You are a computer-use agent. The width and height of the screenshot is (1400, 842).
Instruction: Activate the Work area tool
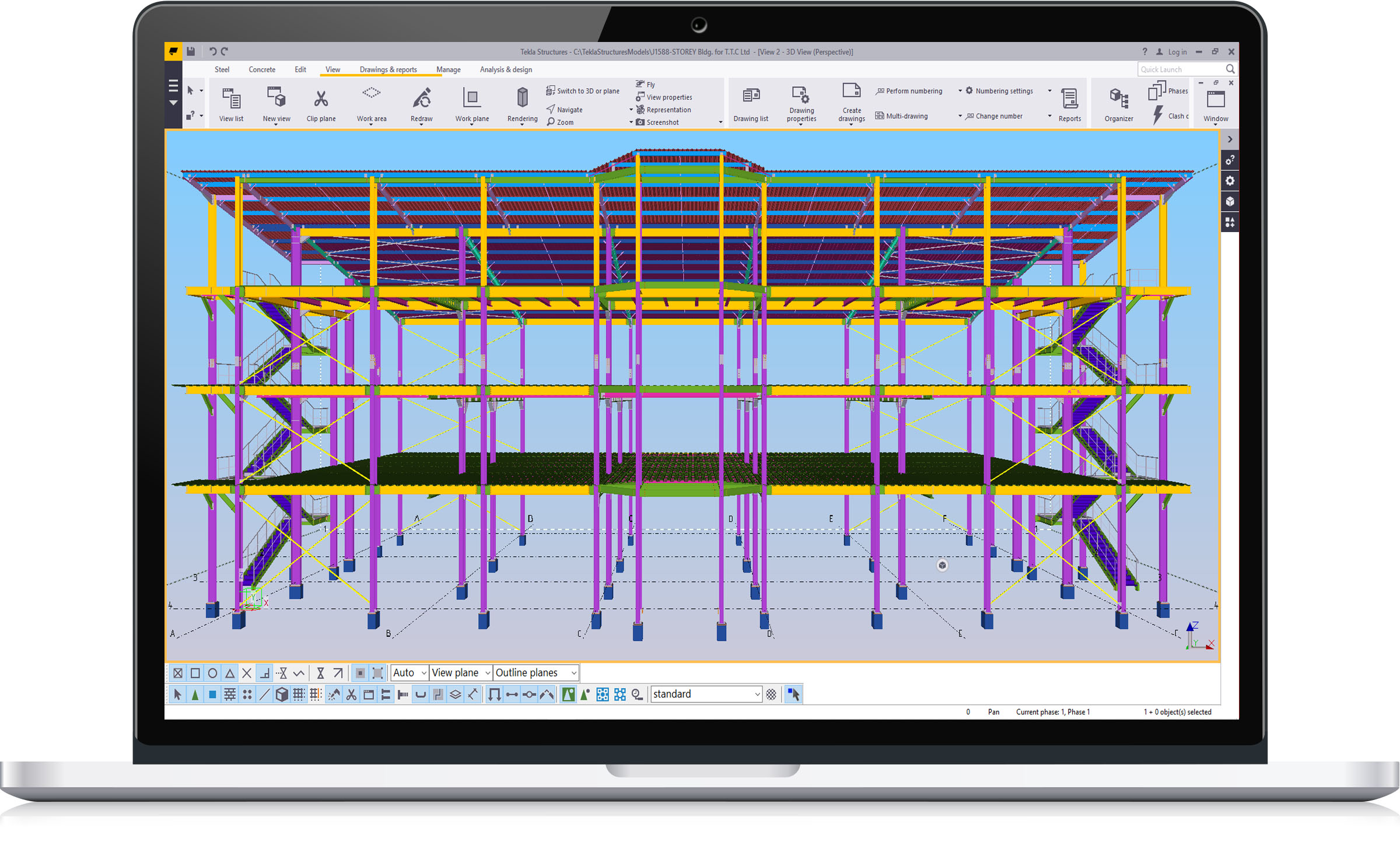[372, 104]
